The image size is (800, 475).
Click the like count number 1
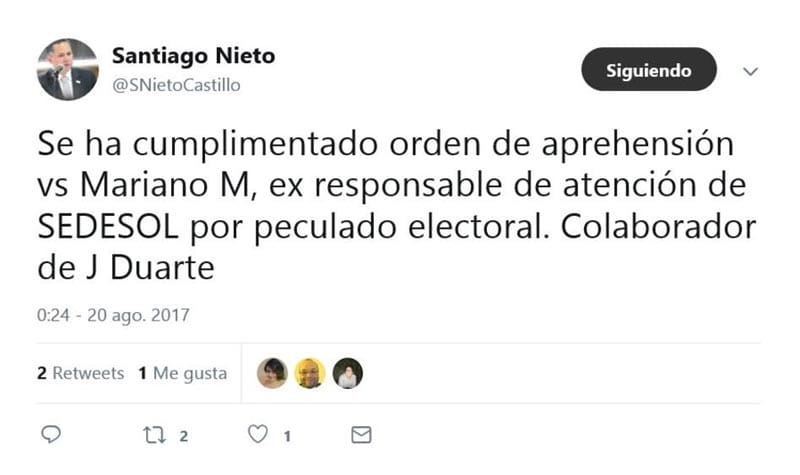(x=287, y=436)
